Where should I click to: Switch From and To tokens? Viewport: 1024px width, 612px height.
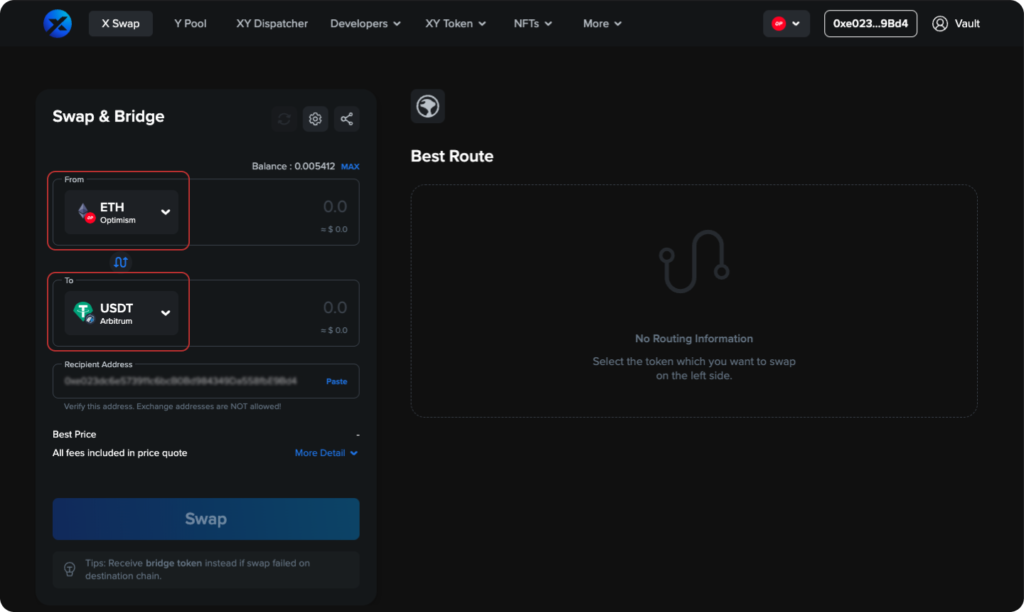[x=121, y=262]
